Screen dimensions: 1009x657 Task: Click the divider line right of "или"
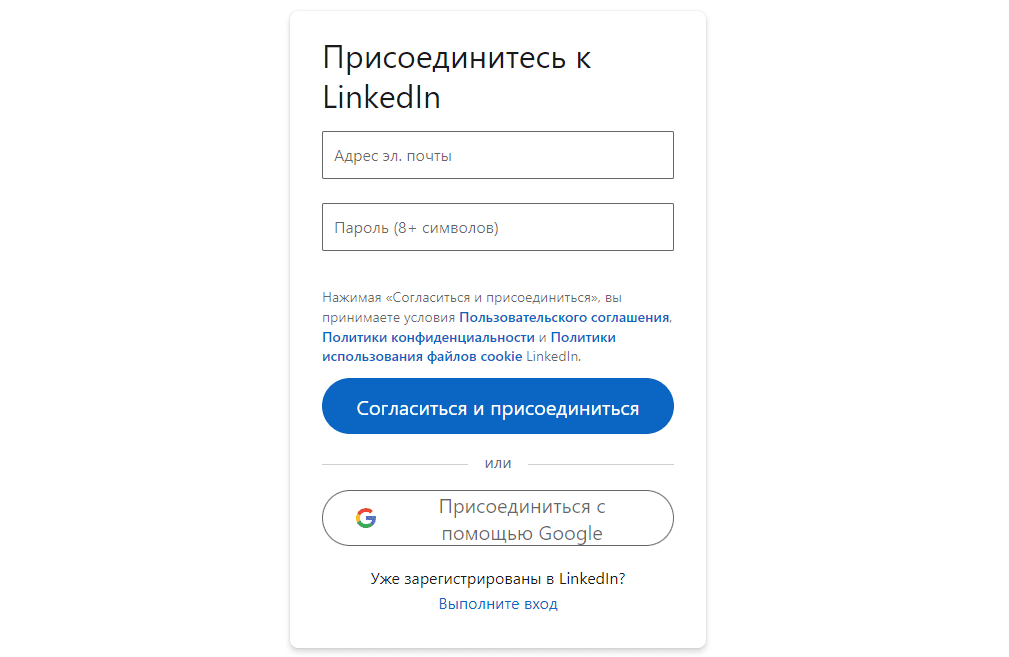(x=600, y=464)
